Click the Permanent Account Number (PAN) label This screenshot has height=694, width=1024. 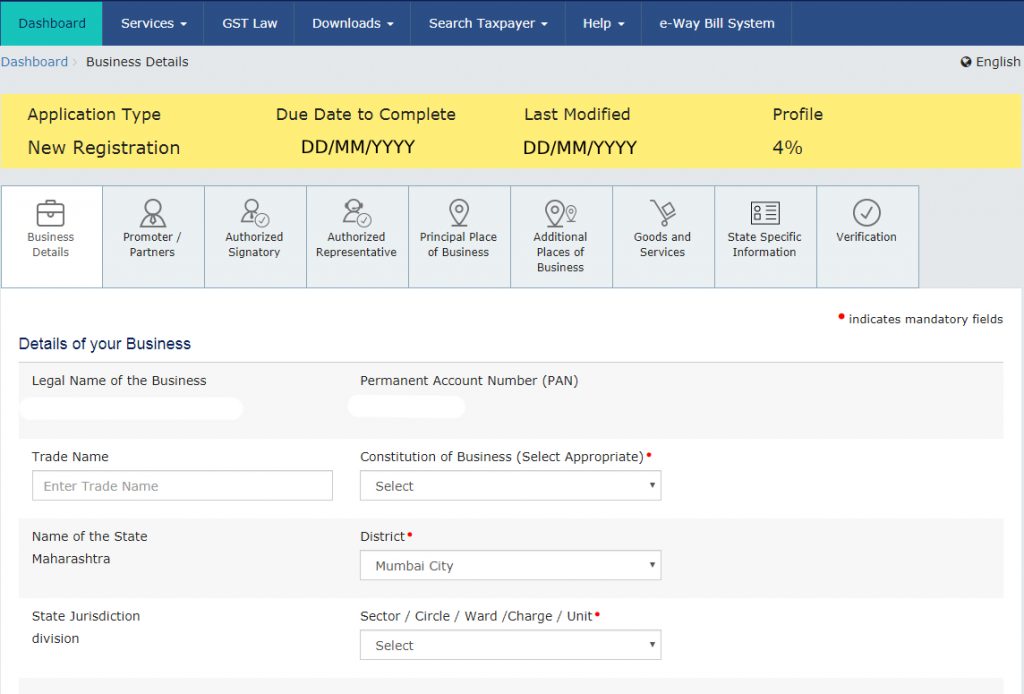point(469,381)
